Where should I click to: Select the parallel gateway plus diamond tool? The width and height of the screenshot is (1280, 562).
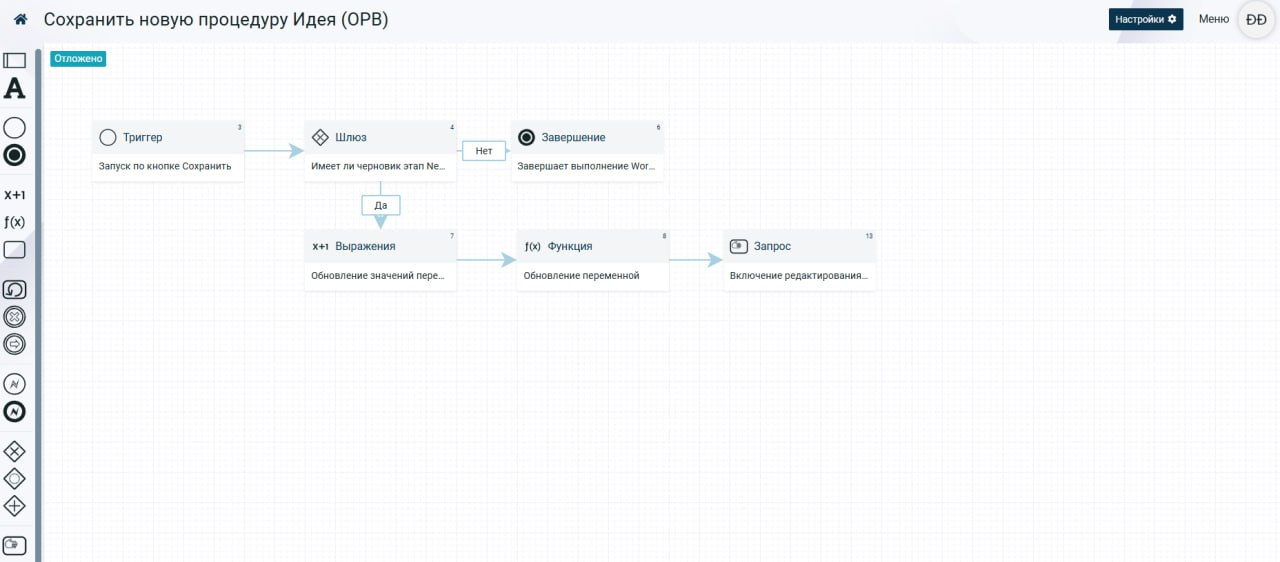click(x=15, y=505)
